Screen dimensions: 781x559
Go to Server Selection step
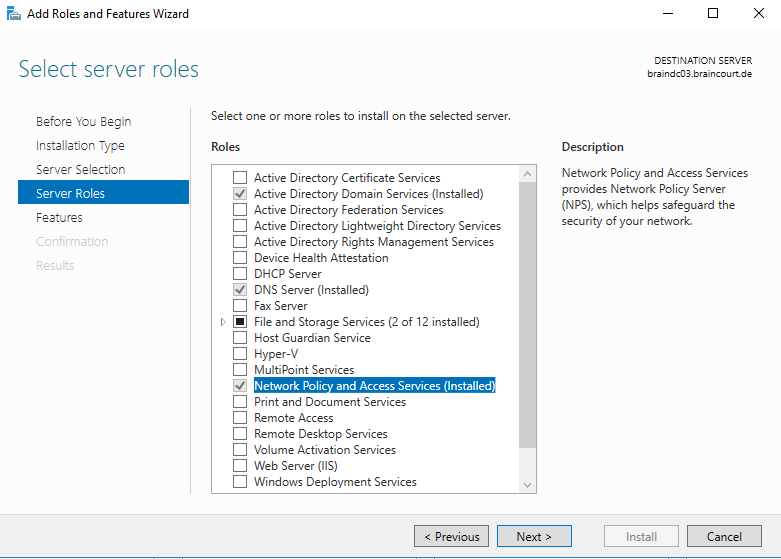(x=80, y=169)
